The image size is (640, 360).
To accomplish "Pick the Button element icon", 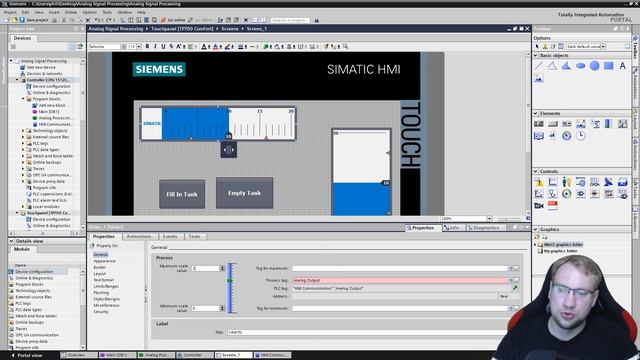I will (x=553, y=124).
